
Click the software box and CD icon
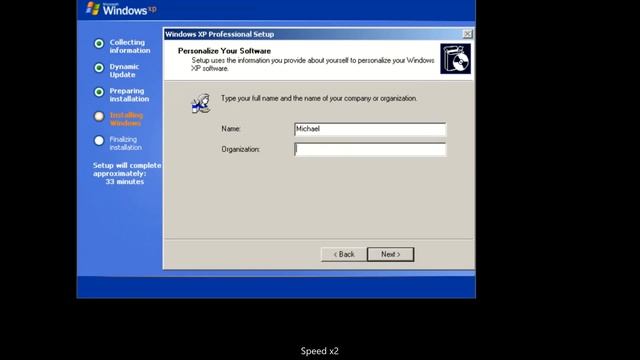pyautogui.click(x=456, y=59)
